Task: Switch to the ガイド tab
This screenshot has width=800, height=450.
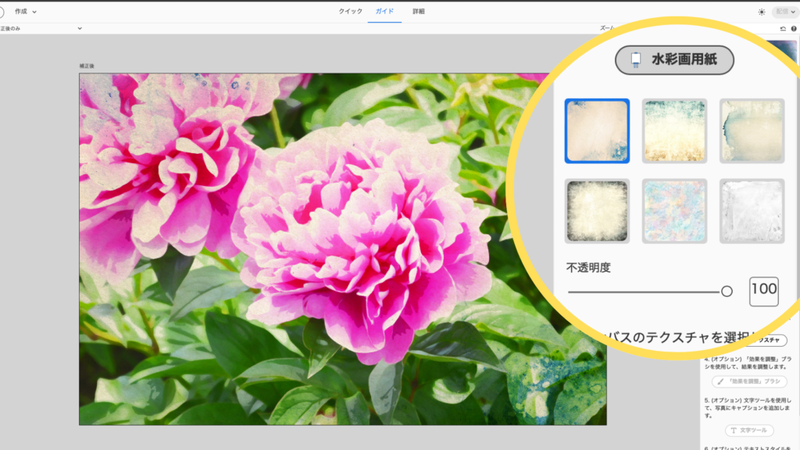Action: click(x=385, y=11)
